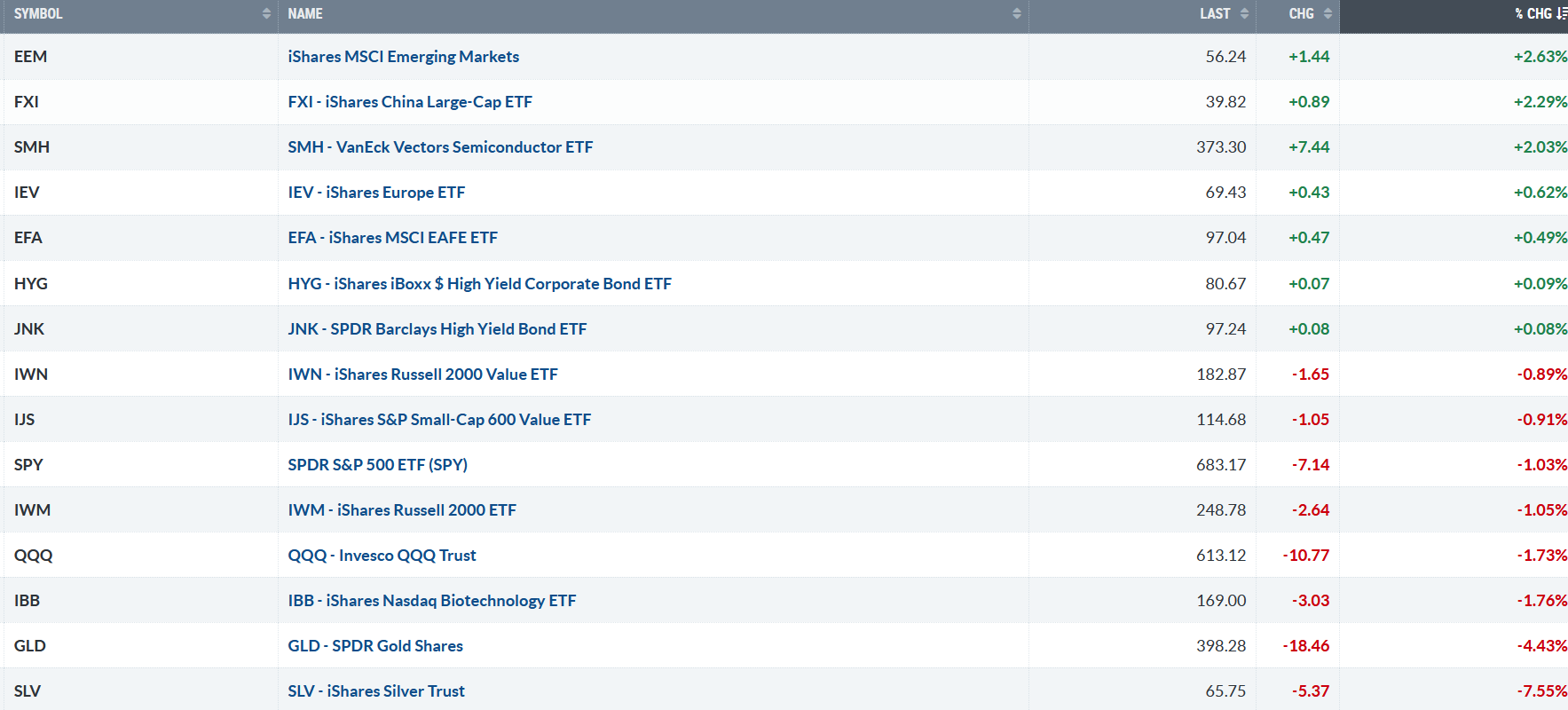Open HYG High Yield Corporate Bond ETF link
Screen dimensions: 1568x710
pos(479,284)
